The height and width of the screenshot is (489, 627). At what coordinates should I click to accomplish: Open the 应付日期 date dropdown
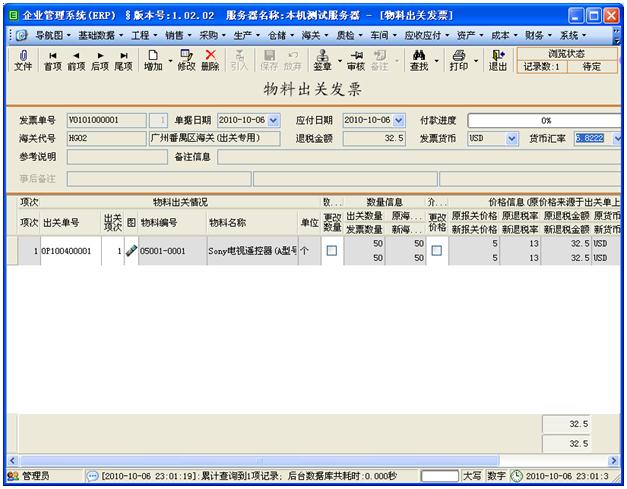pos(399,120)
